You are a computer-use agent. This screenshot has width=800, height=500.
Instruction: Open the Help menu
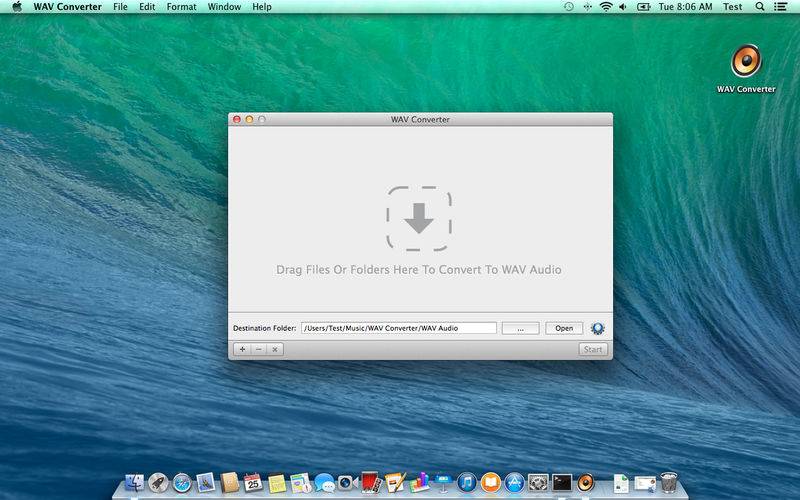click(262, 7)
